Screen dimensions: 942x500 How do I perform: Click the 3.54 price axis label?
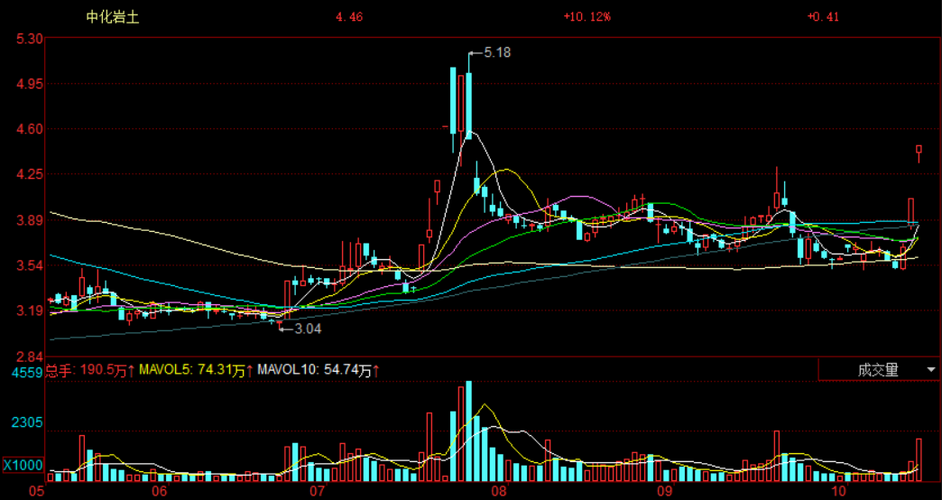point(28,266)
